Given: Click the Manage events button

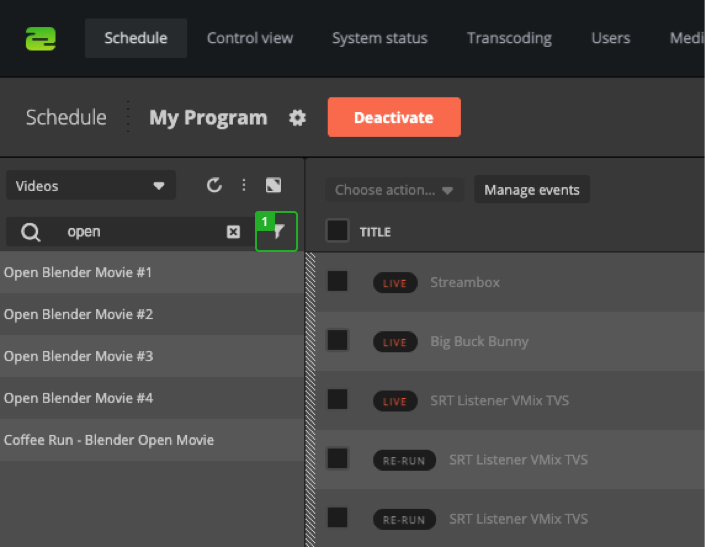Looking at the screenshot, I should 531,190.
